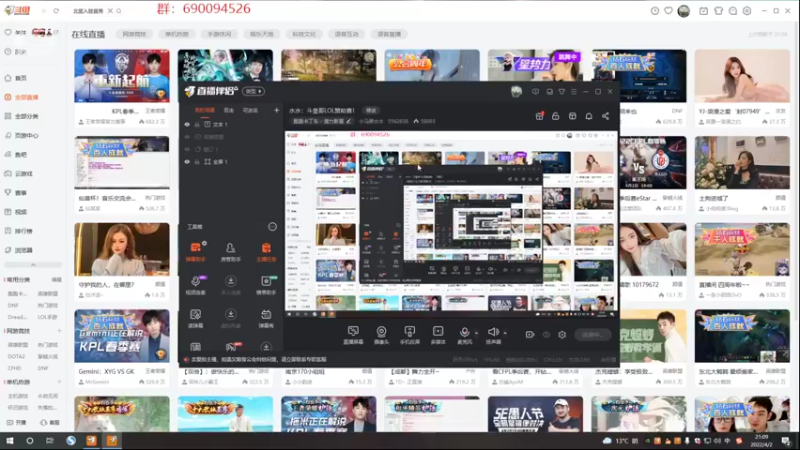Add capture-screen source in bottom bar

(x=353, y=335)
